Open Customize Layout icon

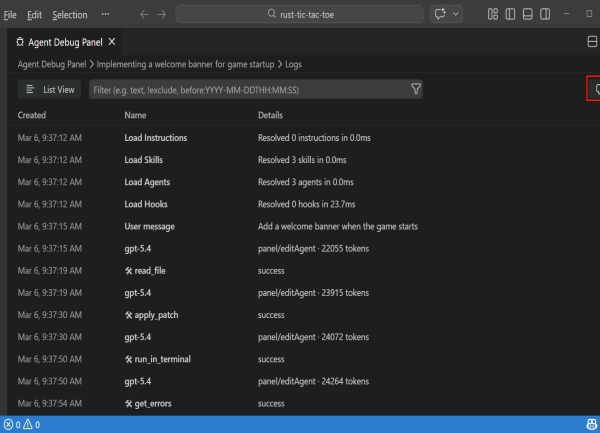[x=493, y=15]
